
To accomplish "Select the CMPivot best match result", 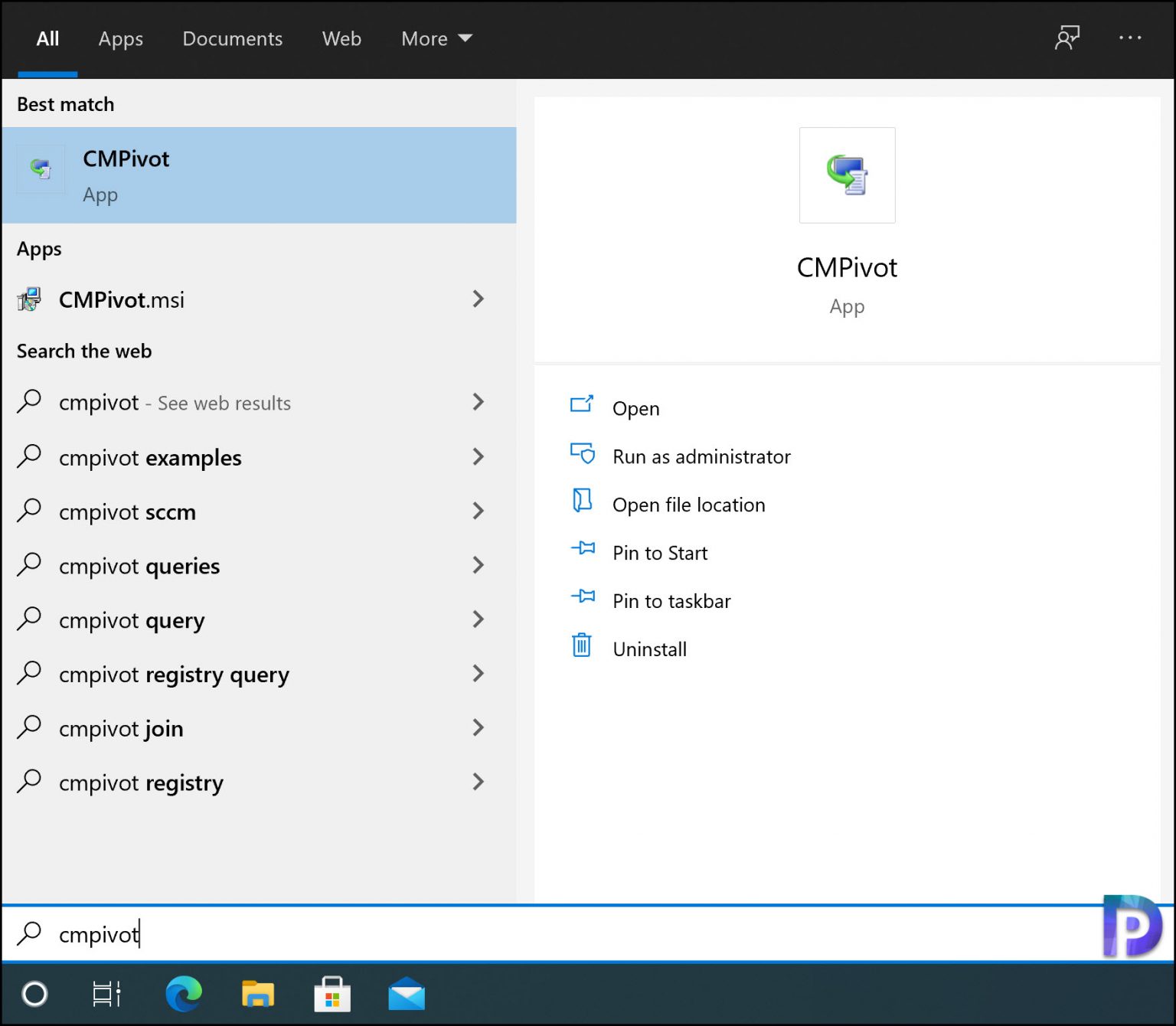I will 259,175.
